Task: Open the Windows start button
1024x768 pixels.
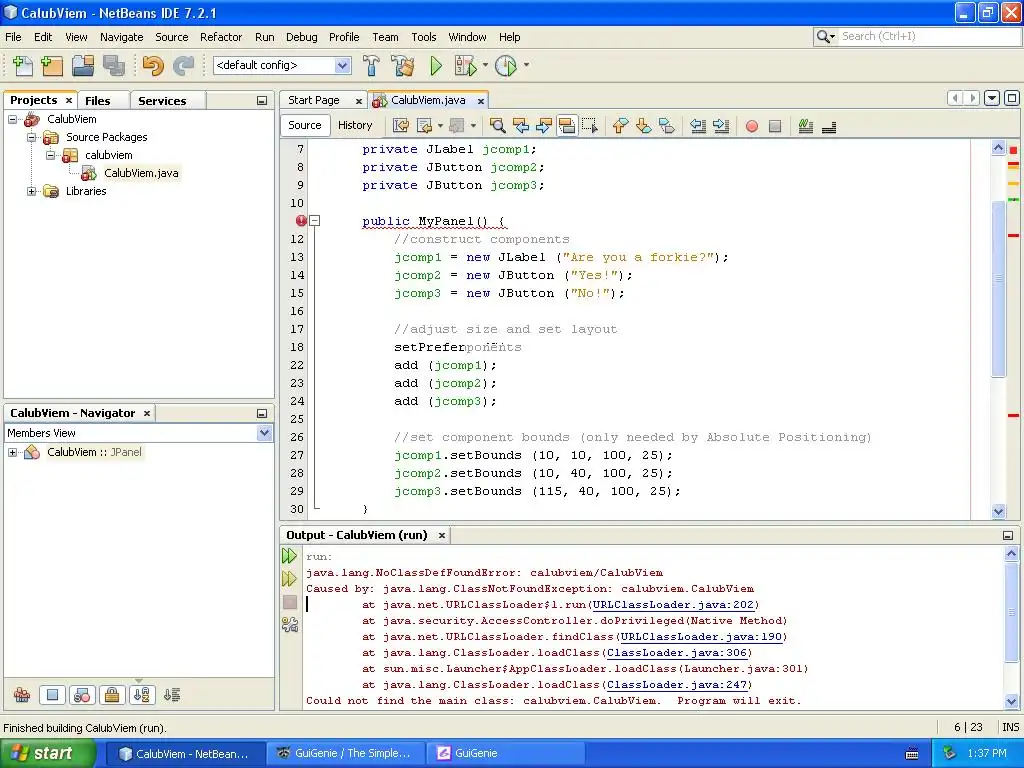Action: click(x=48, y=754)
